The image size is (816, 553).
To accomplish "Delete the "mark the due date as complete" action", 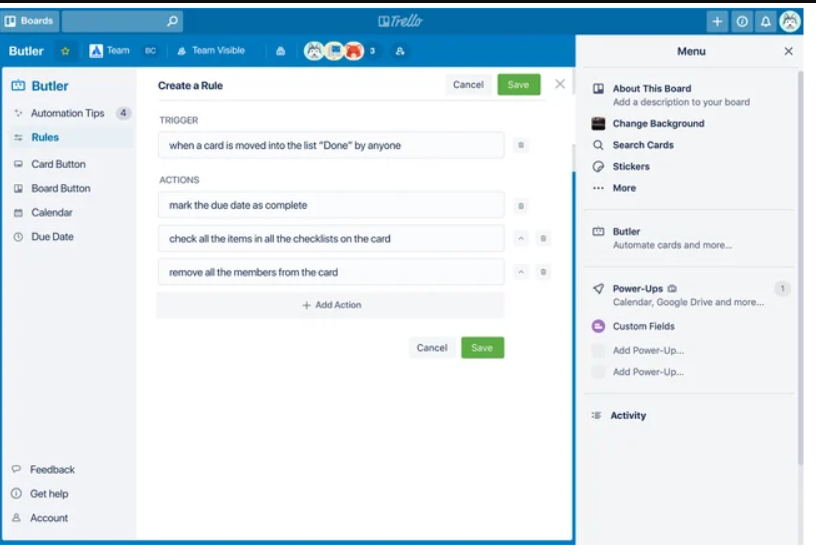I will [520, 206].
